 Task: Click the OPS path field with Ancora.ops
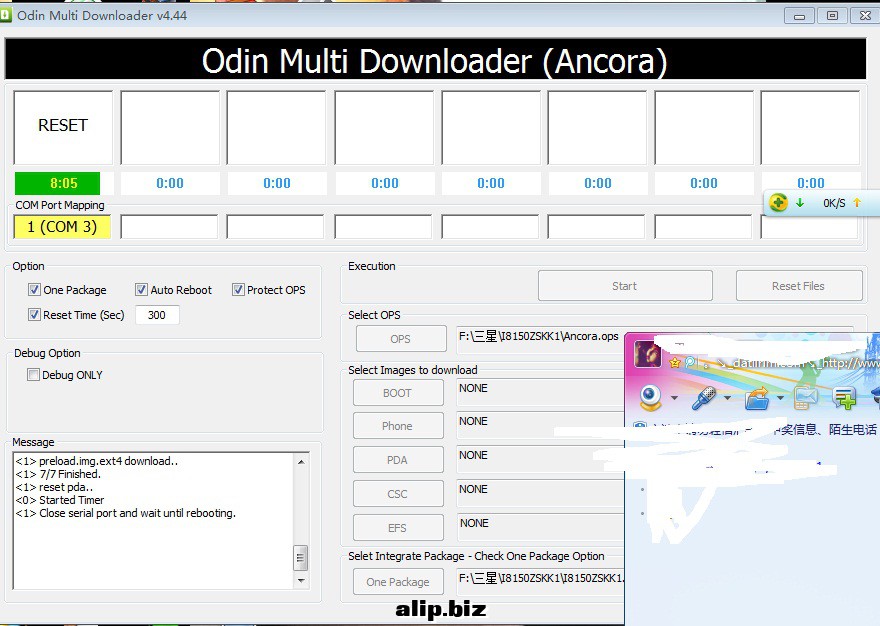click(540, 339)
